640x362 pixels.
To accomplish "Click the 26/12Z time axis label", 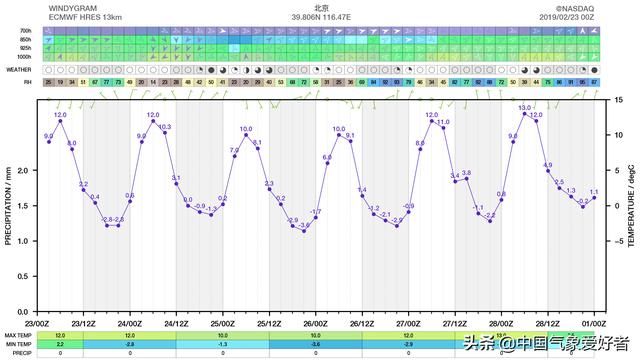I will pyautogui.click(x=362, y=324).
